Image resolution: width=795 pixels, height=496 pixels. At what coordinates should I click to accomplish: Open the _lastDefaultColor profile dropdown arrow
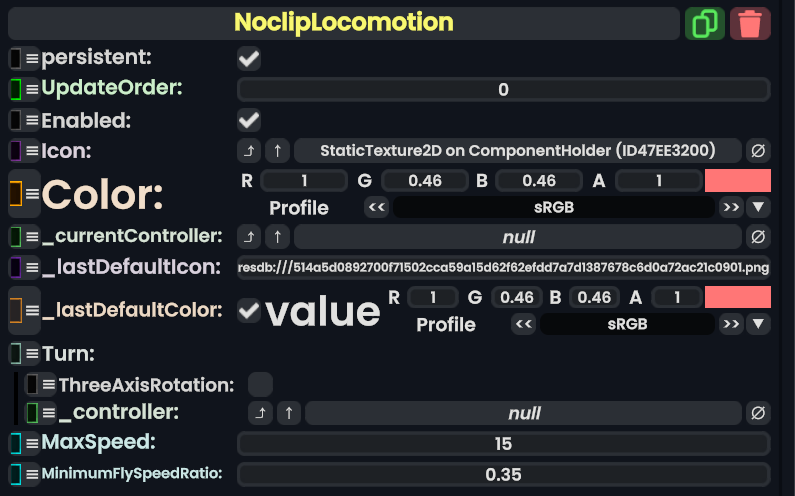(758, 324)
